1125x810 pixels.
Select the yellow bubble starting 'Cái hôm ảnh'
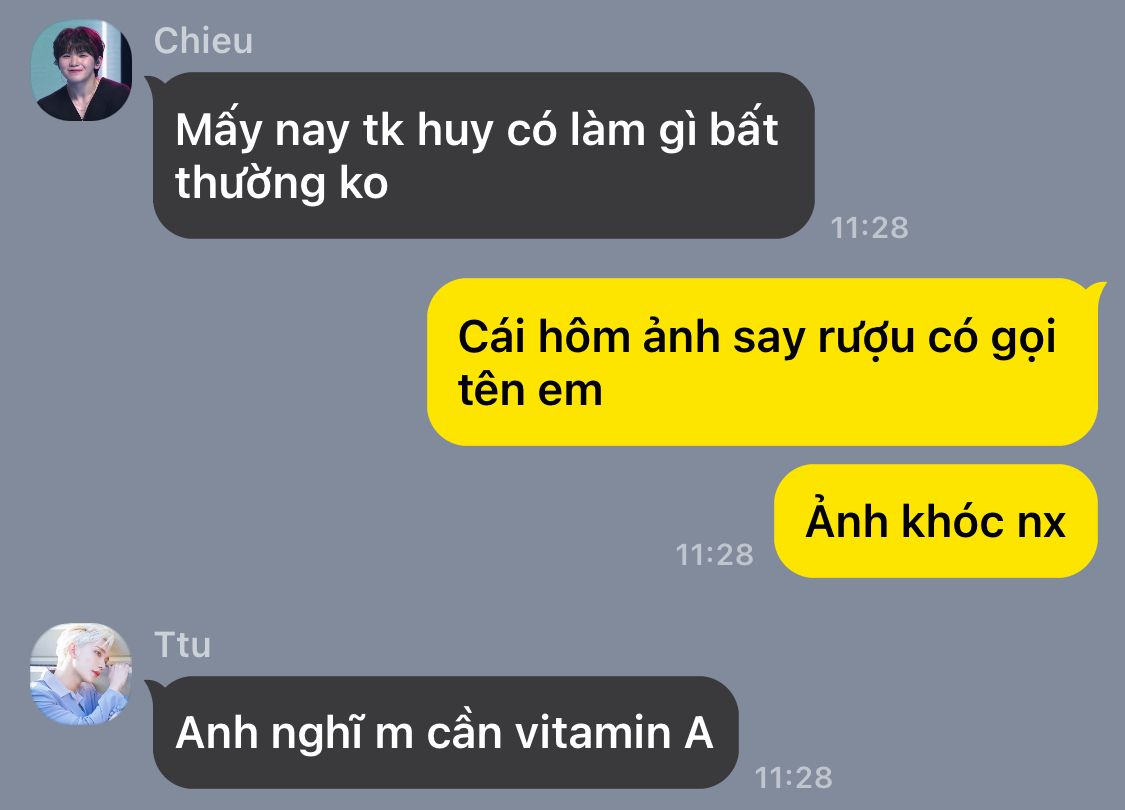pos(763,362)
